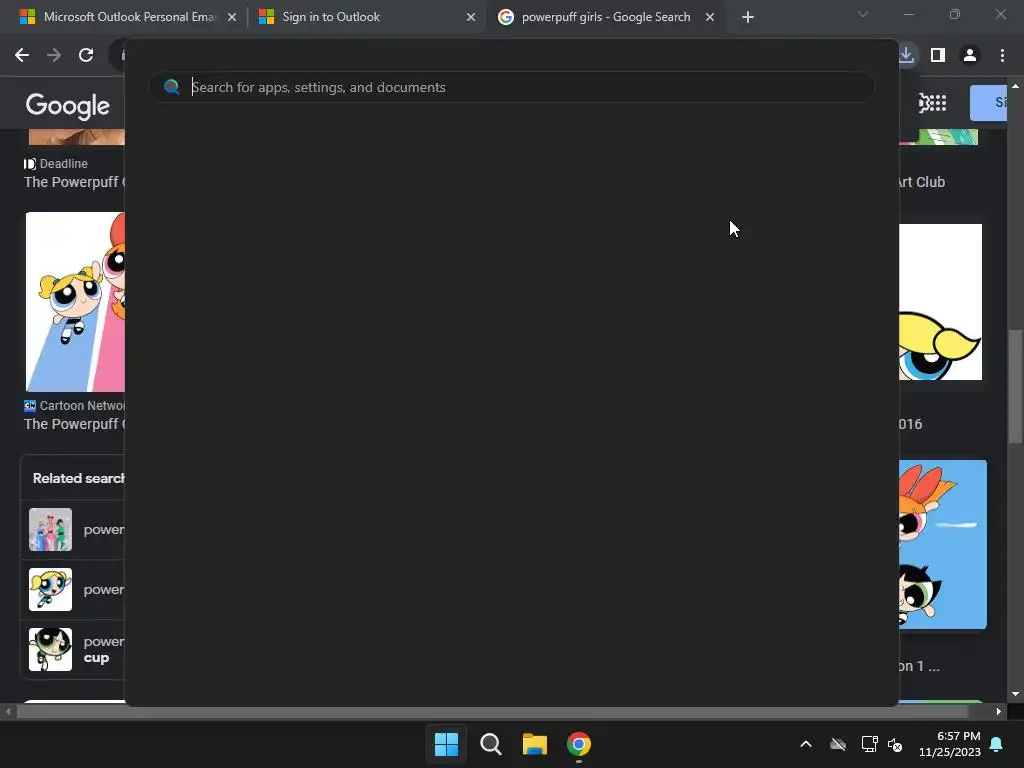Image resolution: width=1024 pixels, height=768 pixels.
Task: Reload the current page
Action: [86, 56]
